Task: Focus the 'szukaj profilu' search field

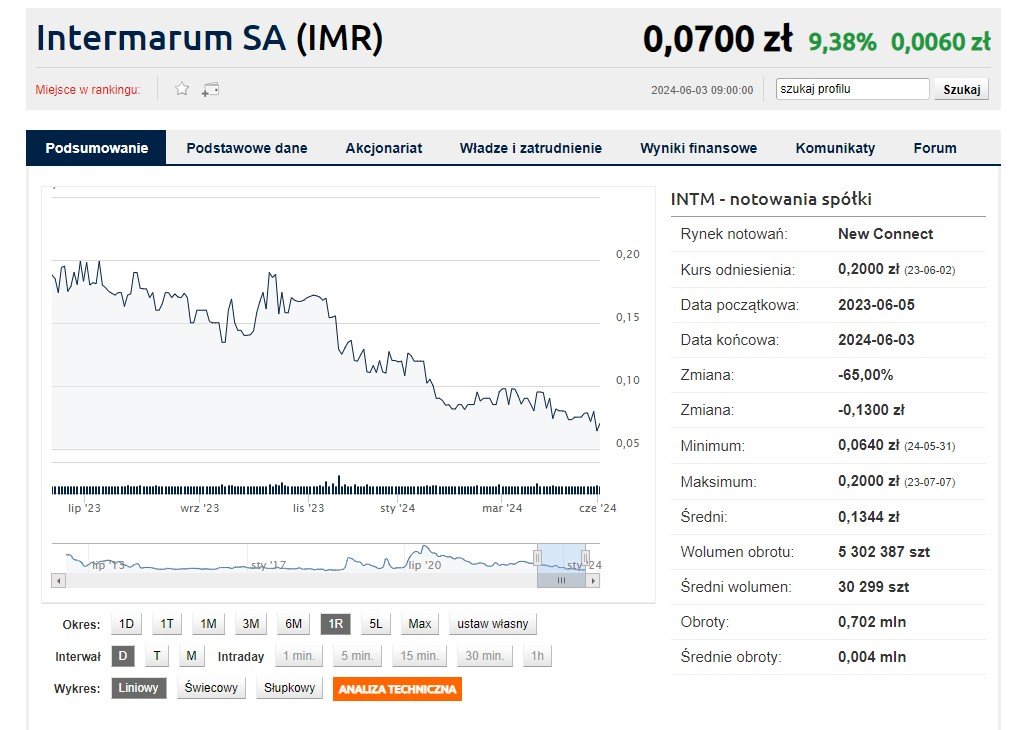Action: pos(852,89)
